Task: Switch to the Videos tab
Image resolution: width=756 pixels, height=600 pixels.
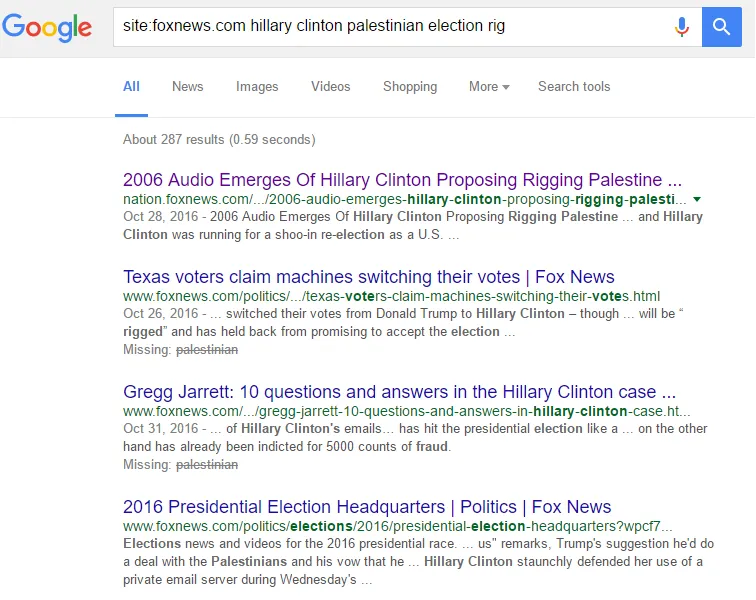Action: pos(330,87)
